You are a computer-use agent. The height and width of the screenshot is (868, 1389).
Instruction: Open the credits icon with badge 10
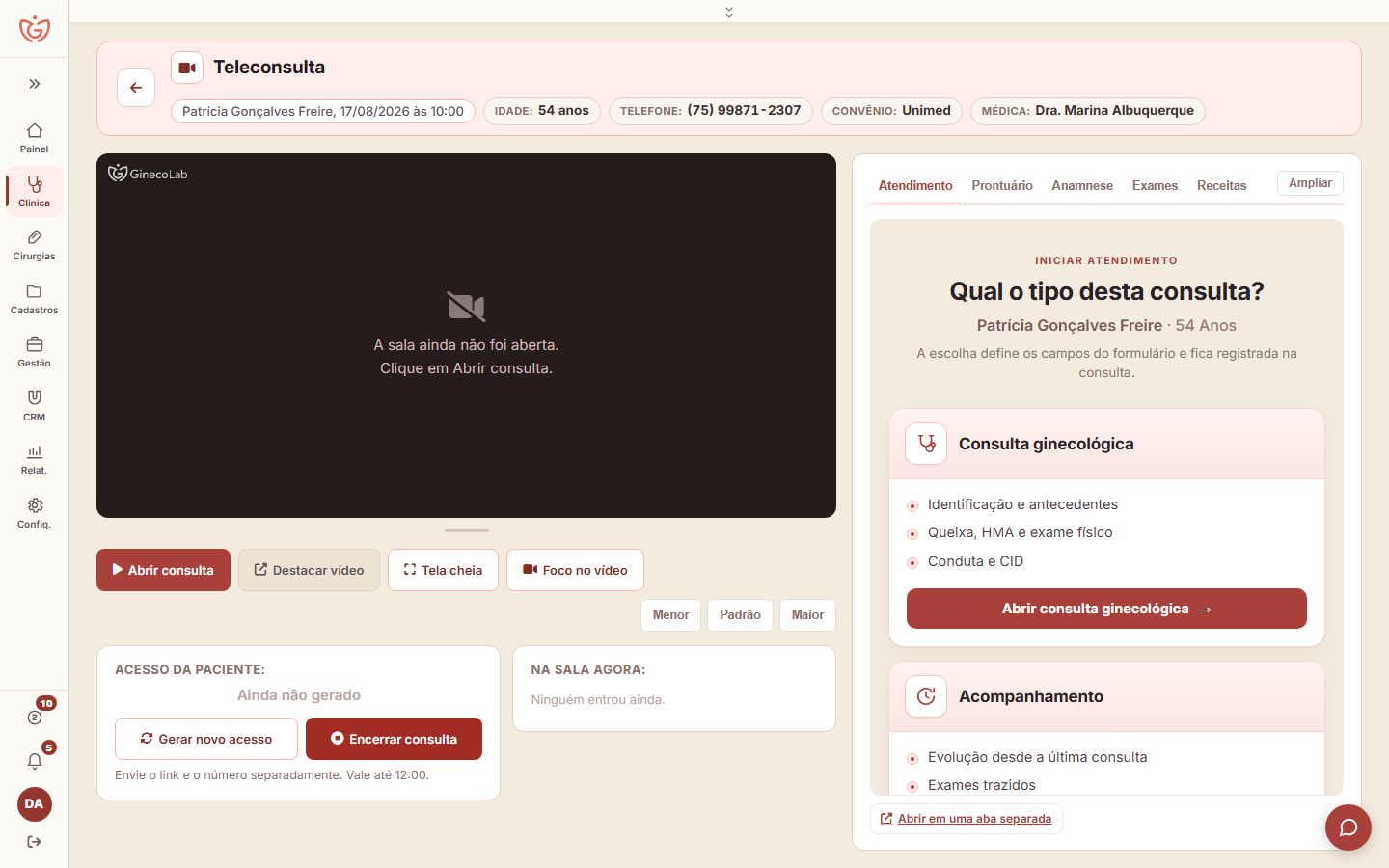35,717
